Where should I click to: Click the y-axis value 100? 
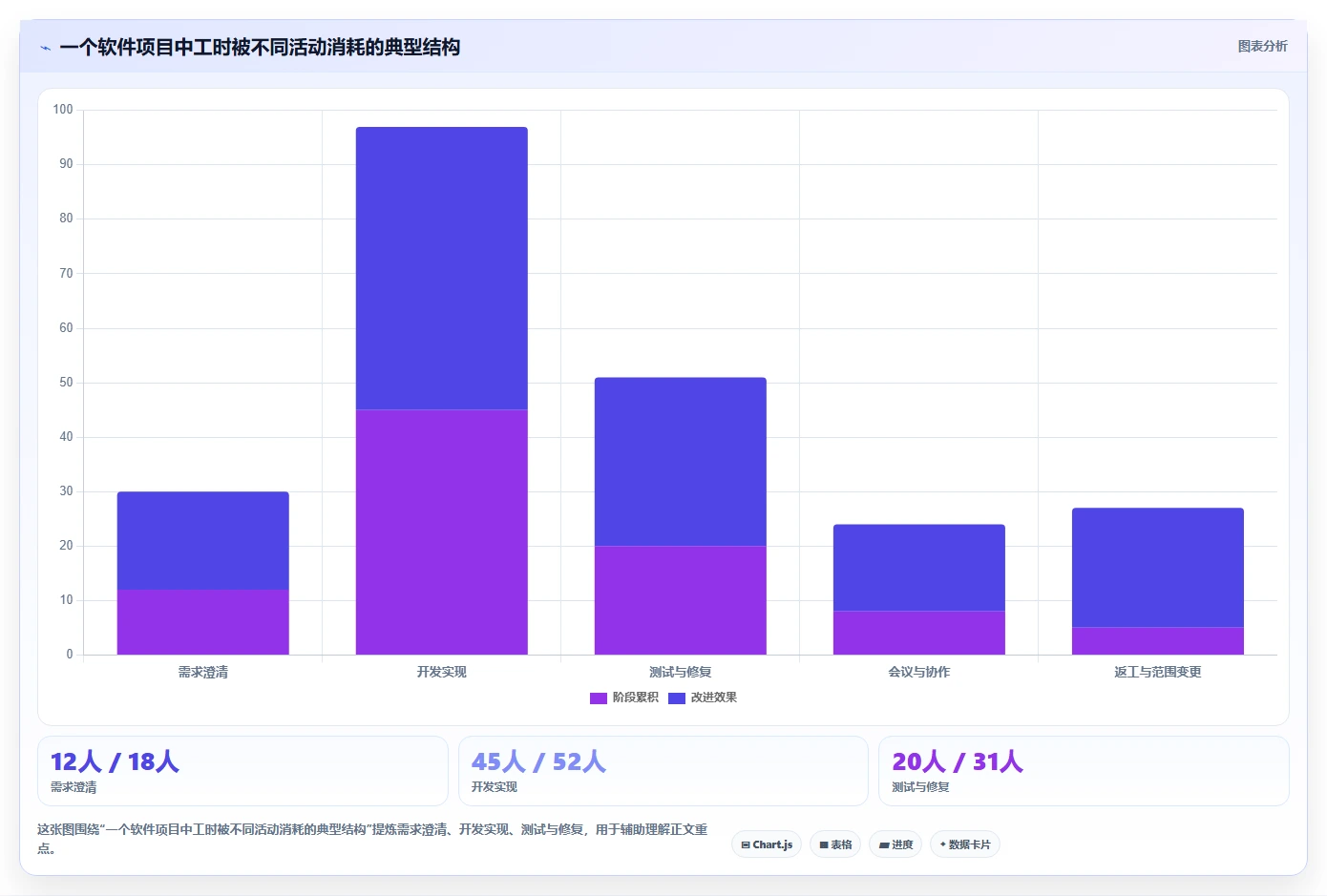pyautogui.click(x=63, y=110)
